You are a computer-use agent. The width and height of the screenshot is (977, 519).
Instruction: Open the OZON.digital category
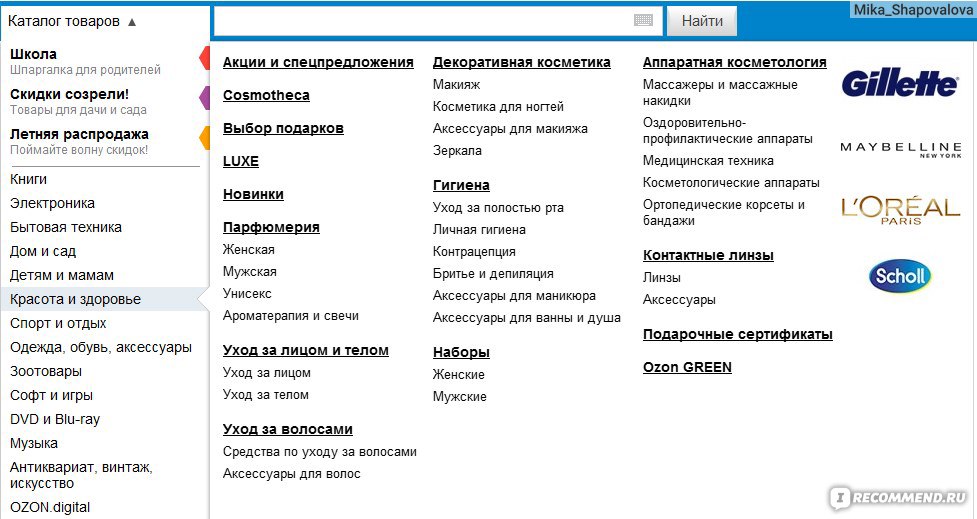coord(50,507)
